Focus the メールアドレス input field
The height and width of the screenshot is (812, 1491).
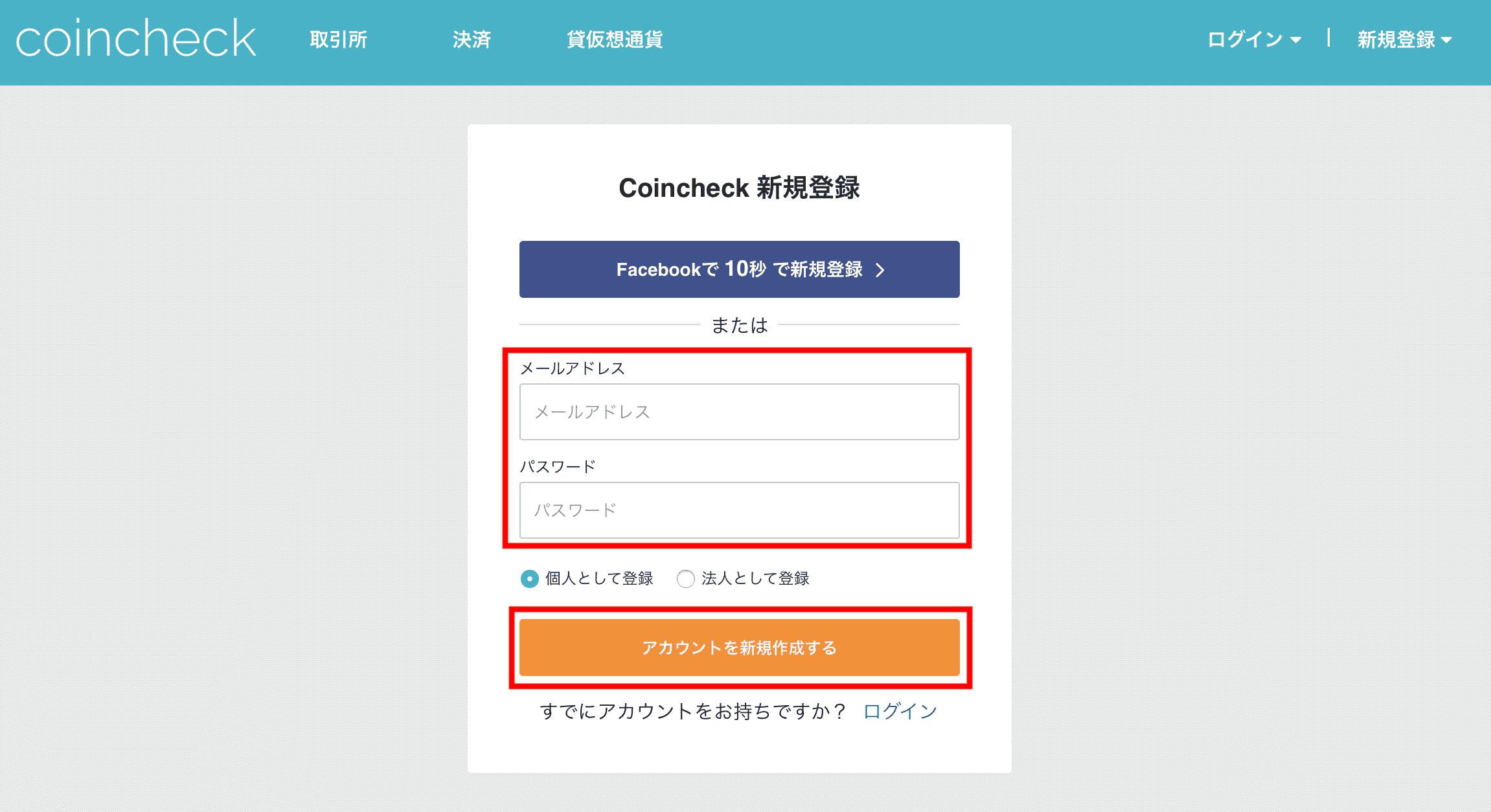(739, 412)
